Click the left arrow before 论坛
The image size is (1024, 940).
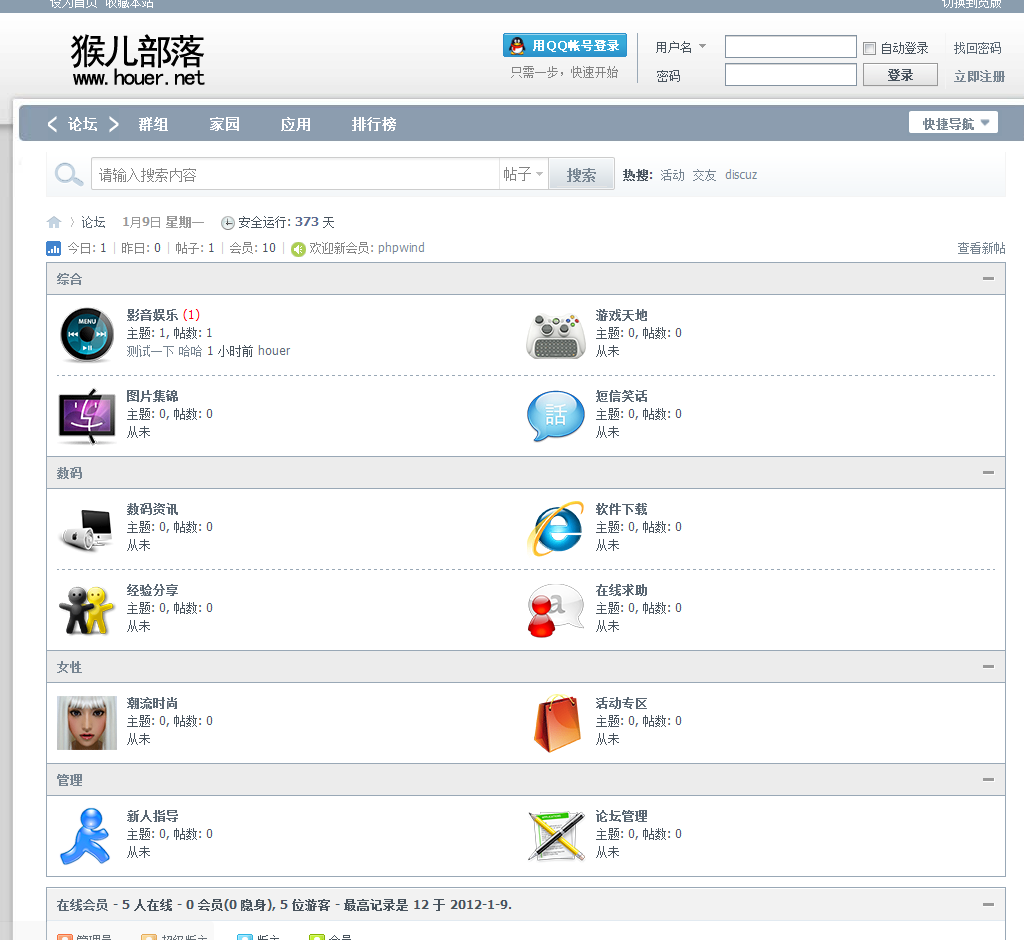pos(52,124)
